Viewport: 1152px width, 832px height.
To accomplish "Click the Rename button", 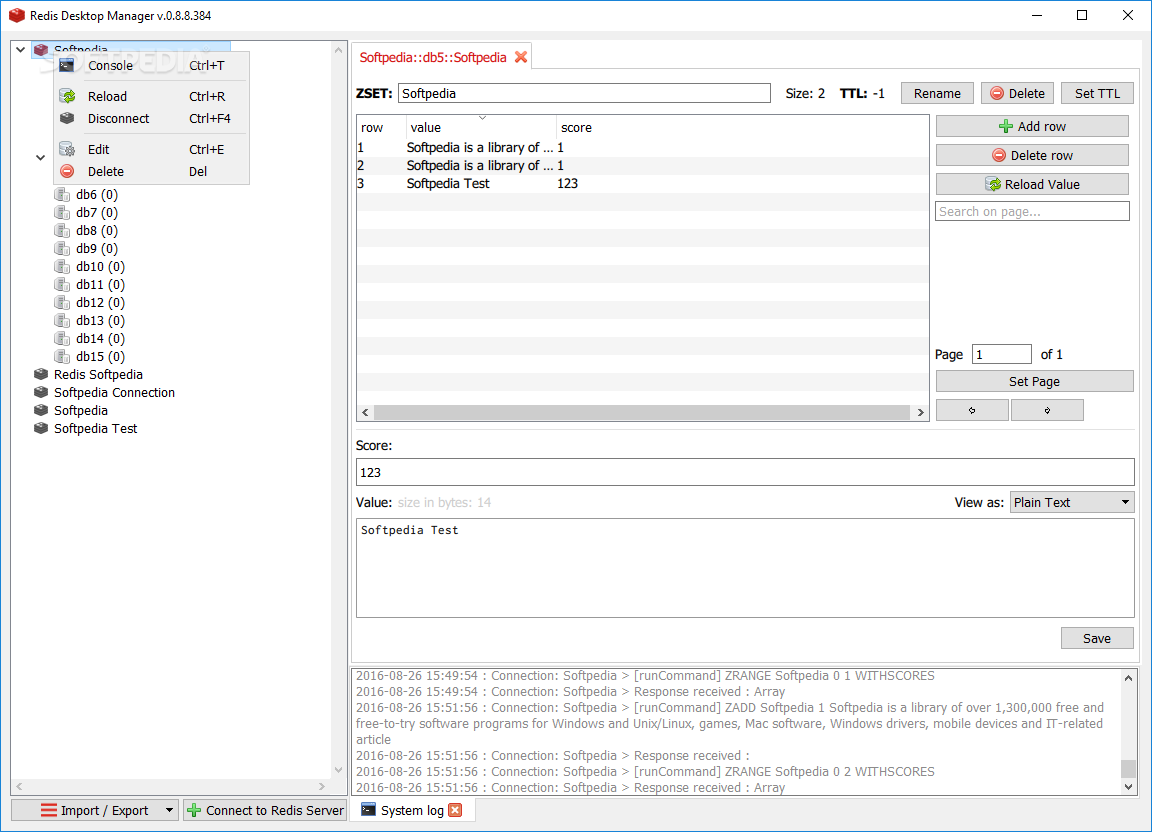I will tap(937, 93).
